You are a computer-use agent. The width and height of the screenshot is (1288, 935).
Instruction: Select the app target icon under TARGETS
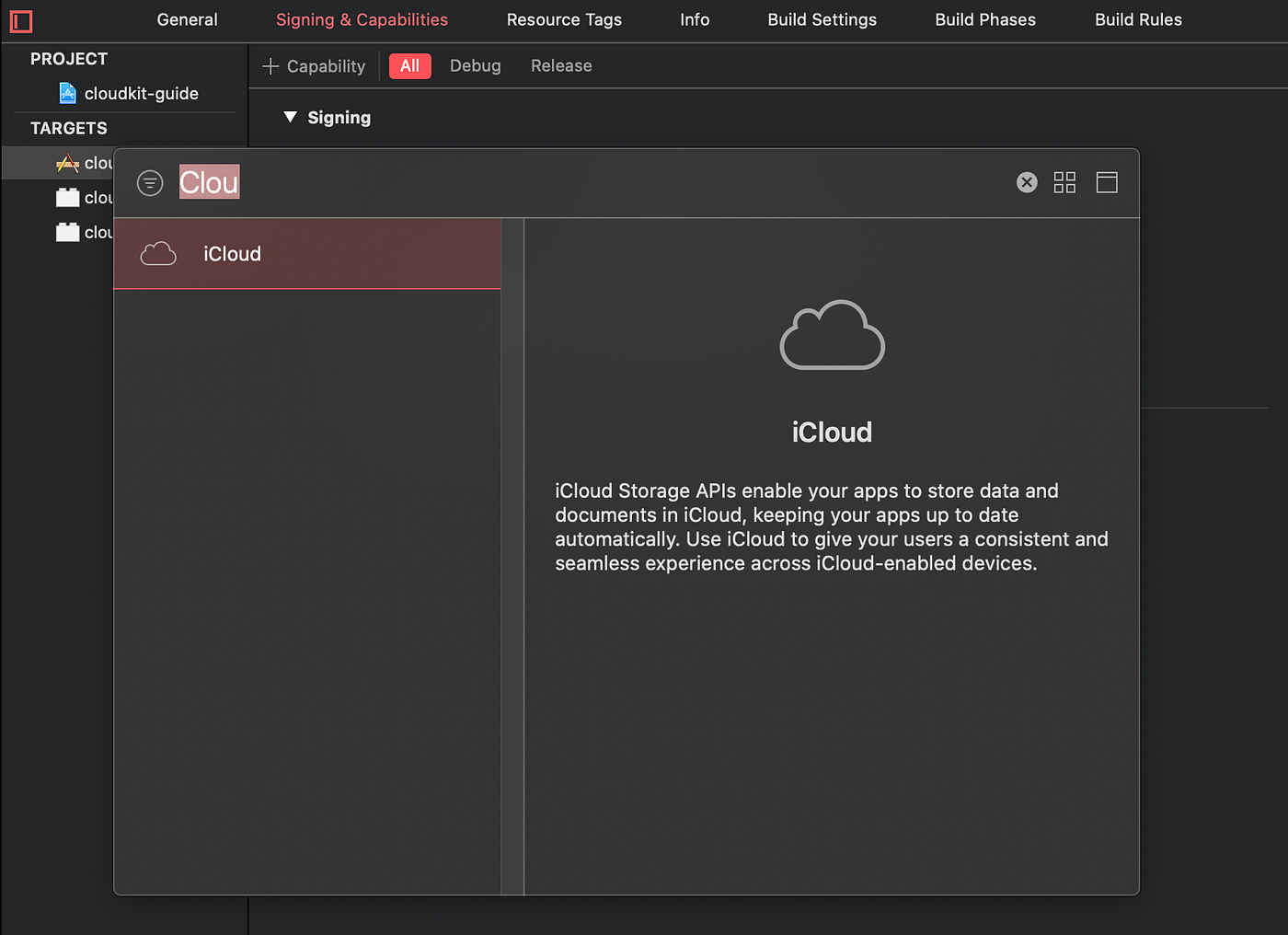67,163
